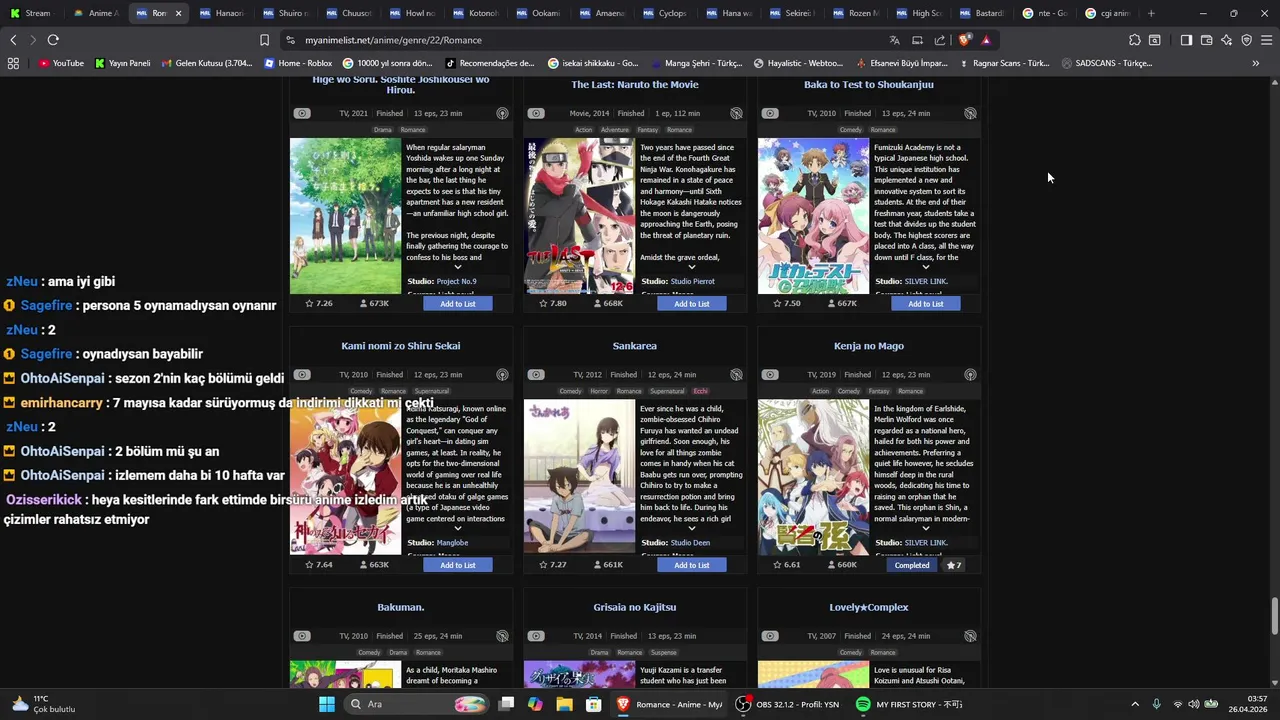Screen dimensions: 1280x720
Task: Toggle the browser sidebar panel icon
Action: 1186,40
